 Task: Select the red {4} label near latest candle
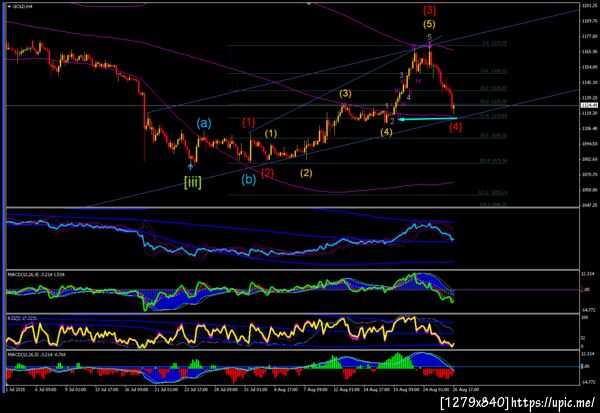pos(455,127)
